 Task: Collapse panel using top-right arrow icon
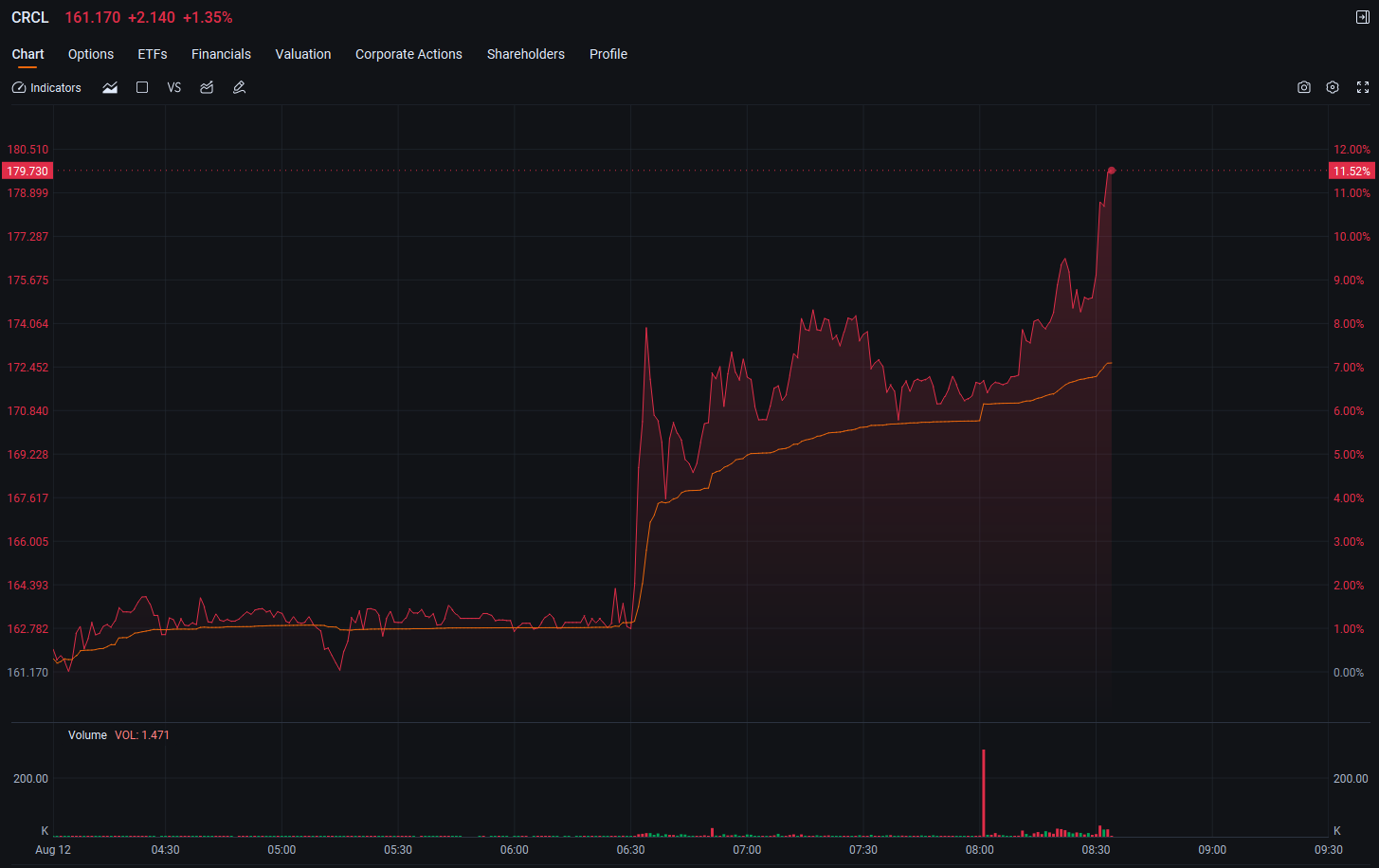[1362, 17]
